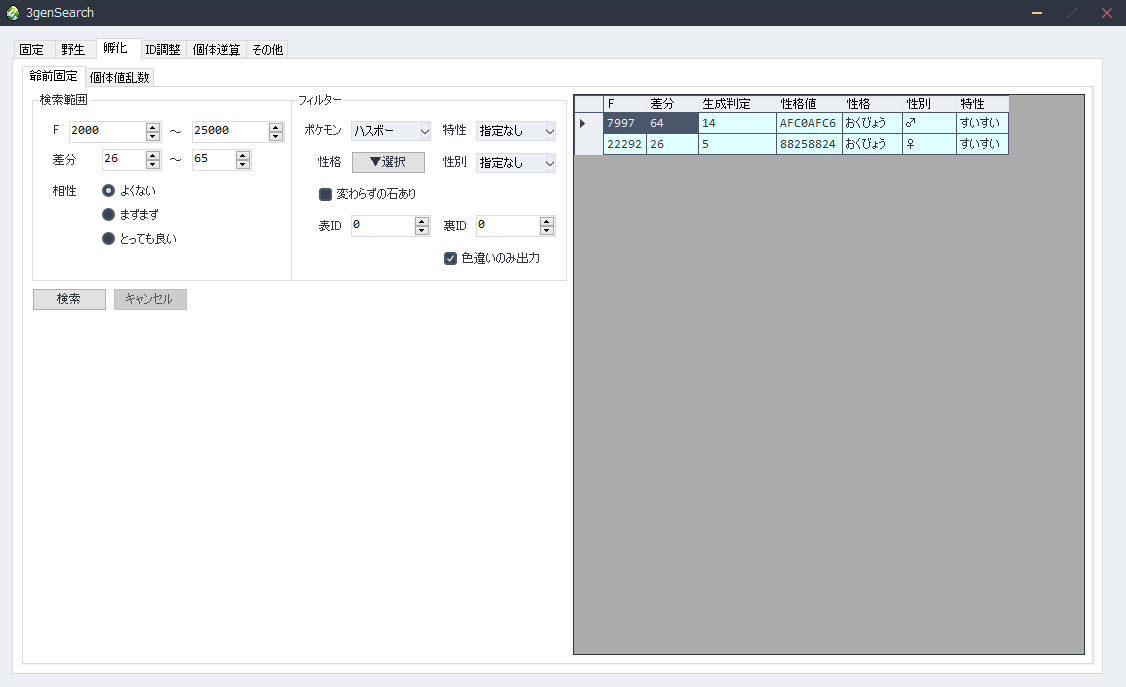Switch to the 固定 tab
Screen dimensions: 1126x687
coord(32,49)
